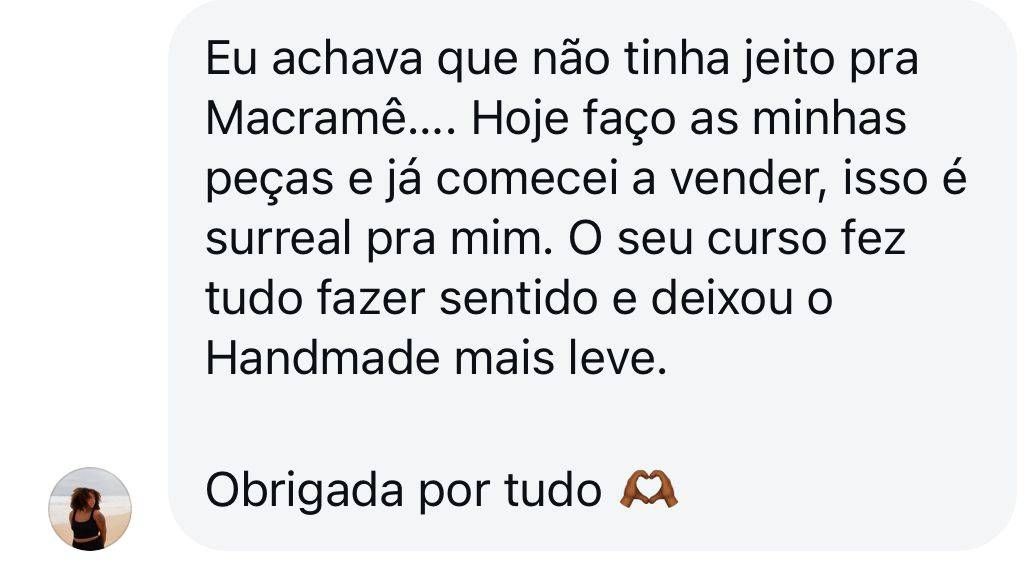
Task: Click the word "peças" in the bubble
Action: 270,181
